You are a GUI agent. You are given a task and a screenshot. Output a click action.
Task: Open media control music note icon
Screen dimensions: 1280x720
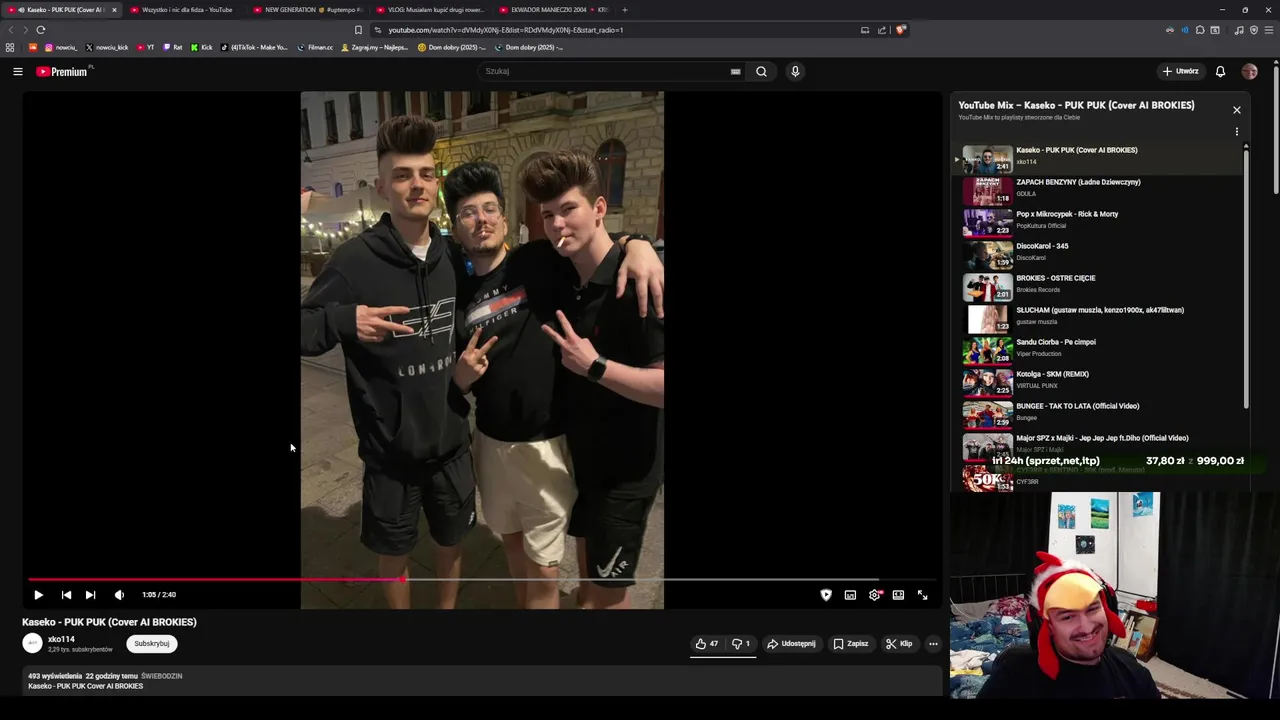1239,30
